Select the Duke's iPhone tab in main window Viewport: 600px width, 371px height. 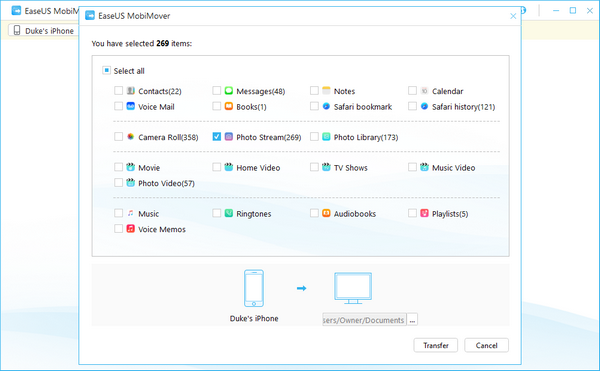pos(44,31)
